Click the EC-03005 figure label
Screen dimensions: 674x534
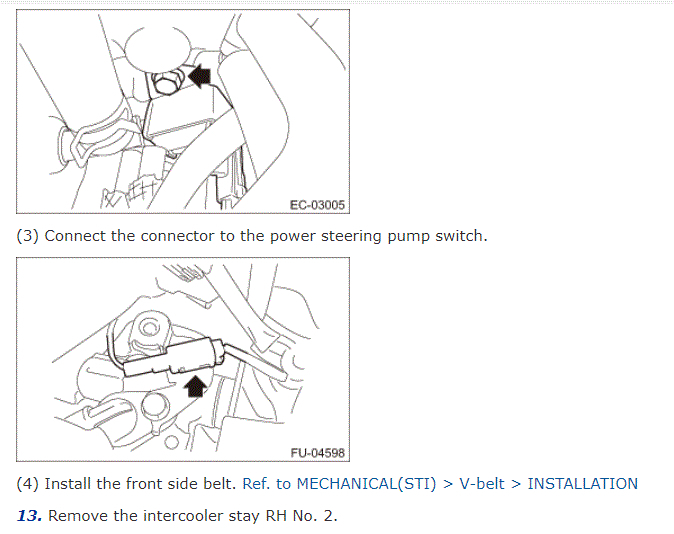pyautogui.click(x=317, y=205)
